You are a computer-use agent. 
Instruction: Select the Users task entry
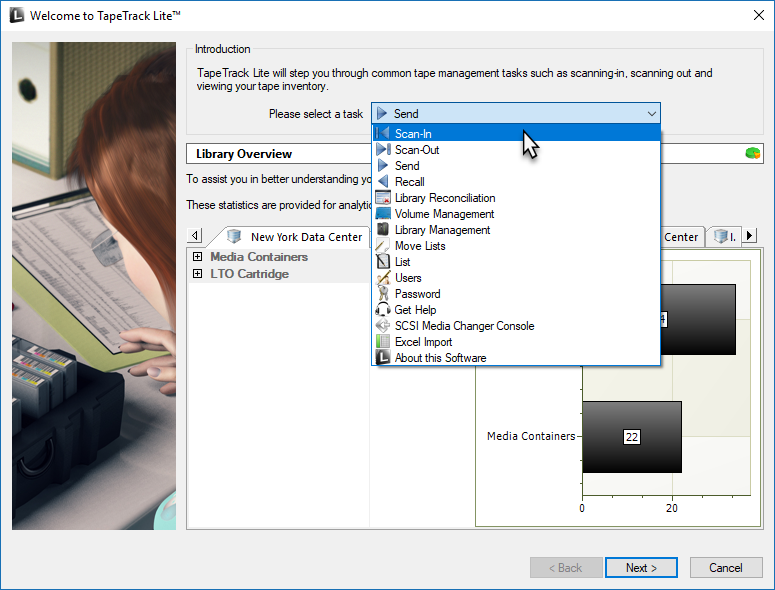(516, 278)
